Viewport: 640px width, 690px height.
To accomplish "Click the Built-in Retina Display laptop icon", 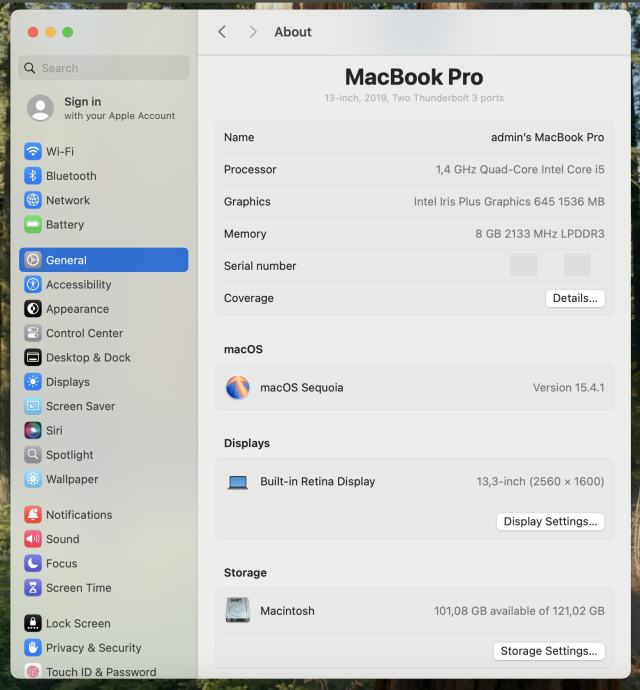I will point(238,482).
